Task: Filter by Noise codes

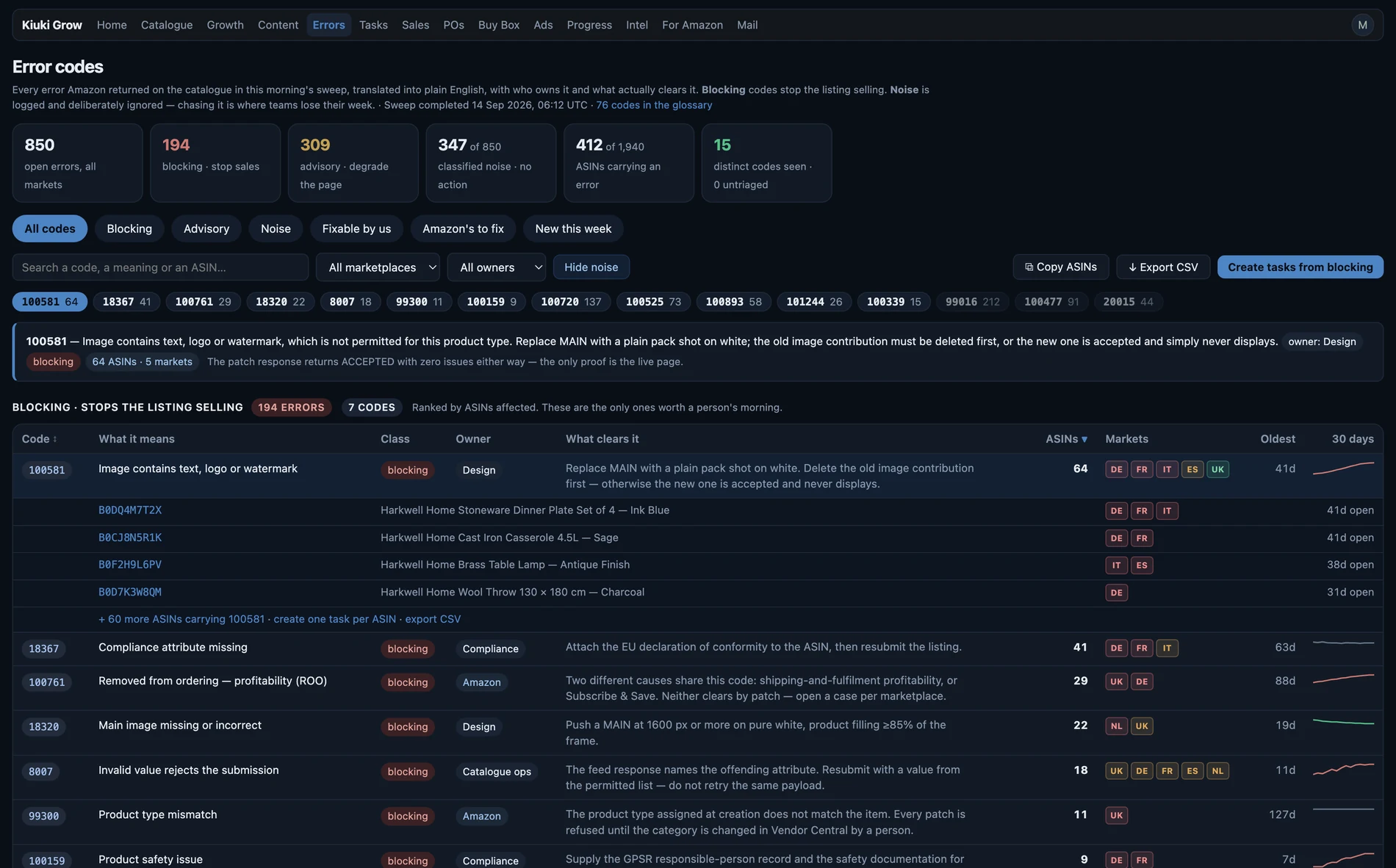Action: coord(276,228)
